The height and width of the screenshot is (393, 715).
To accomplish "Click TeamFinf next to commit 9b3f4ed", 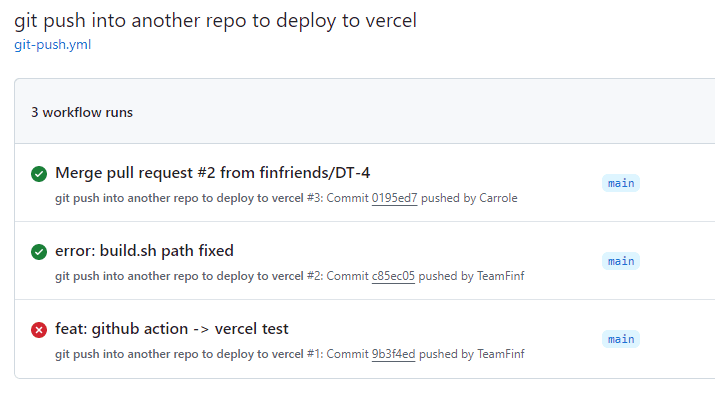I will (501, 354).
